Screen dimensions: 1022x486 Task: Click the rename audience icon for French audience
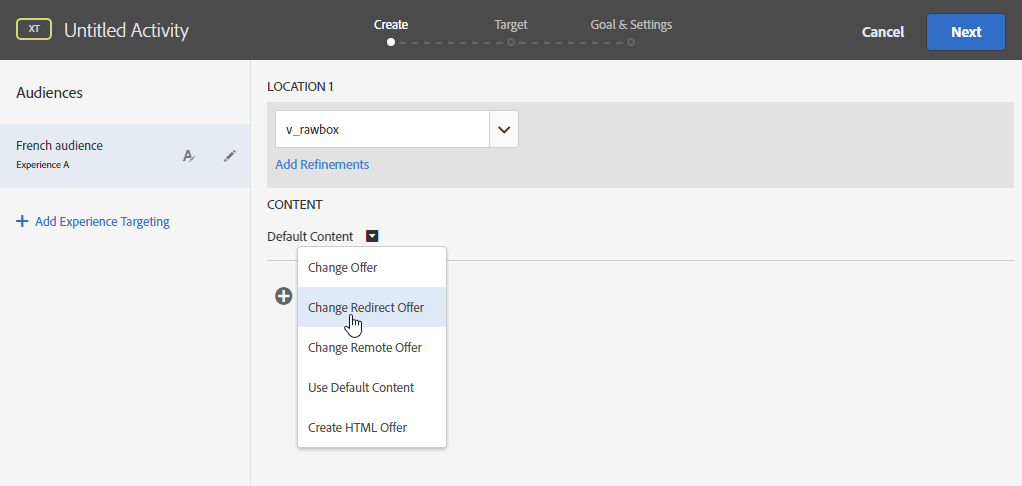(188, 155)
